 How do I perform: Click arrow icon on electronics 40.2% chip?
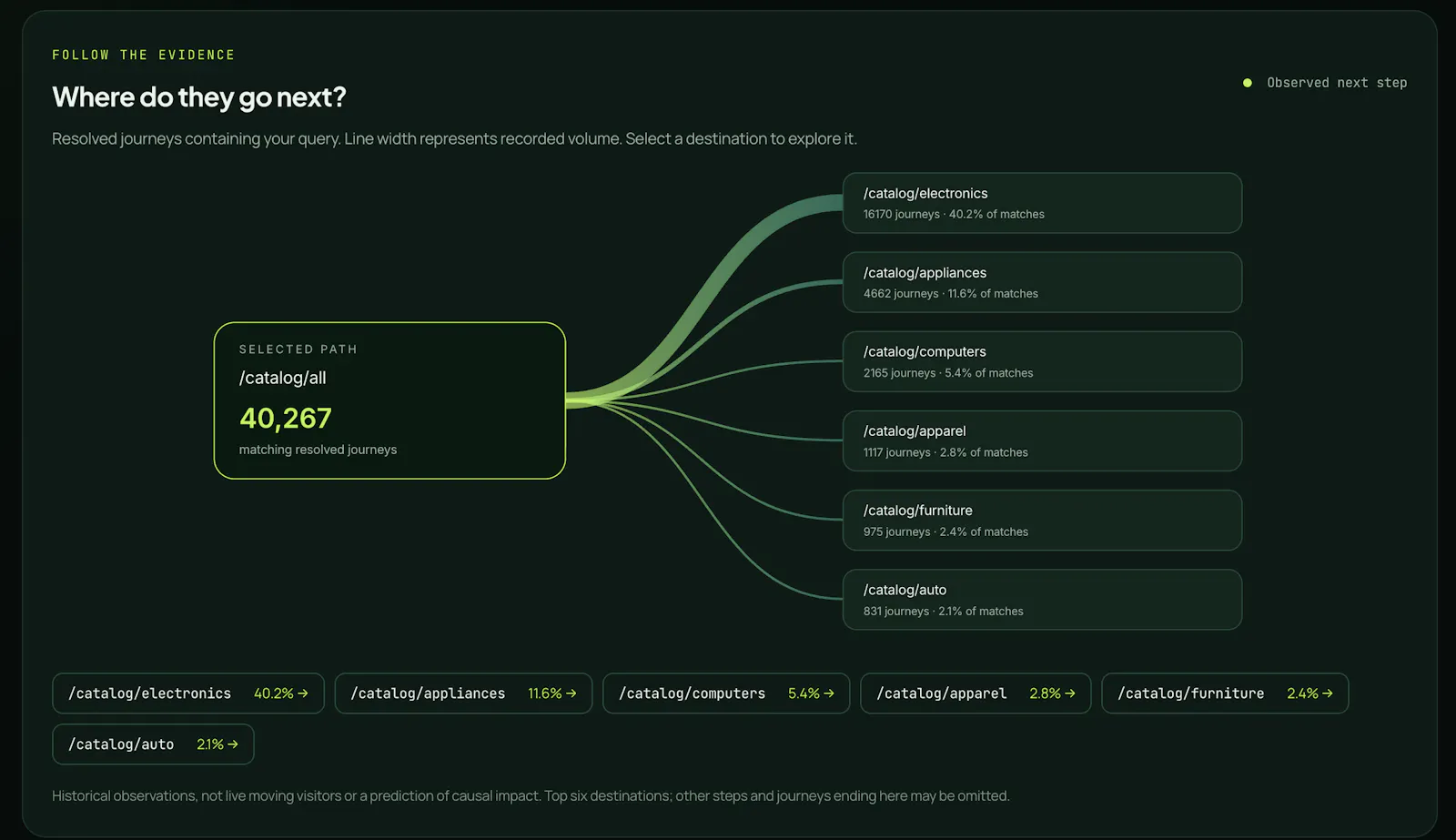(303, 693)
